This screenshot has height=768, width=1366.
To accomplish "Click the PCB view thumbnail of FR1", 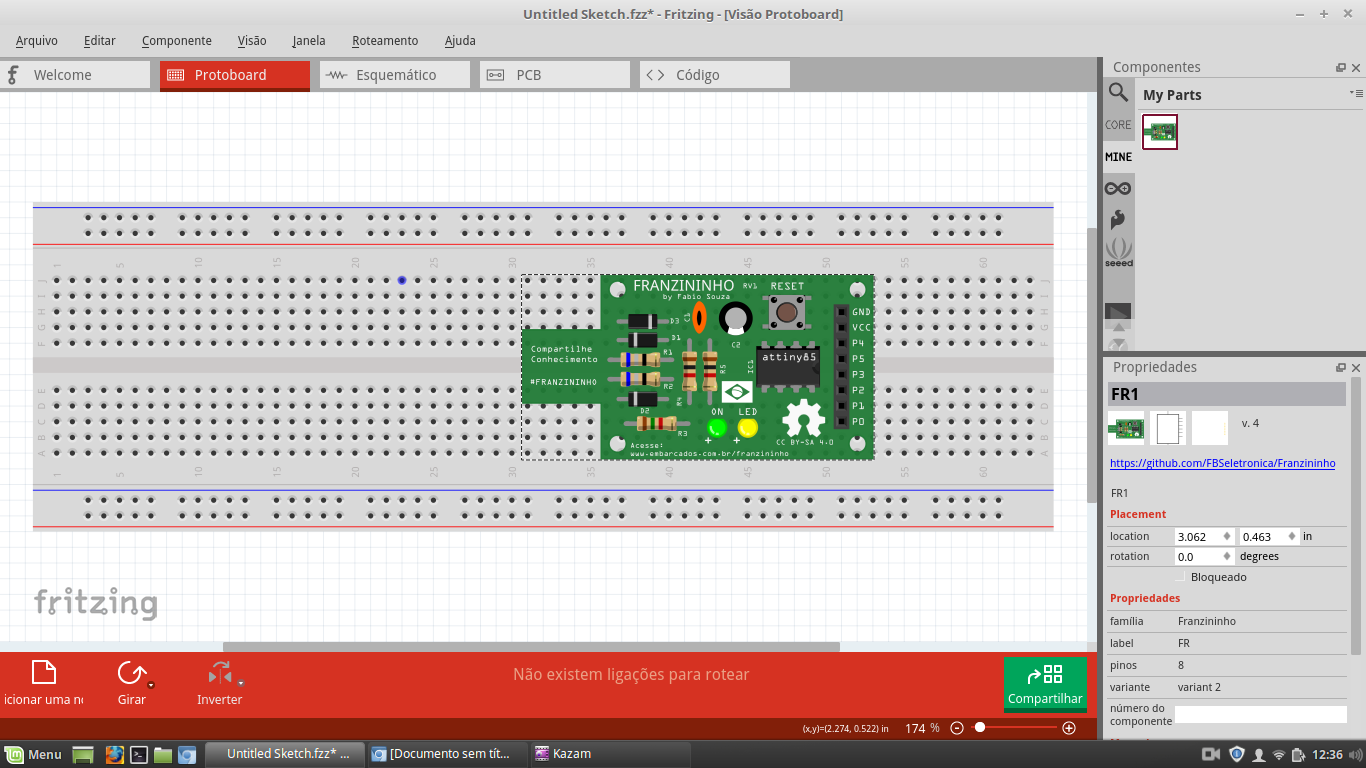I will [1209, 428].
